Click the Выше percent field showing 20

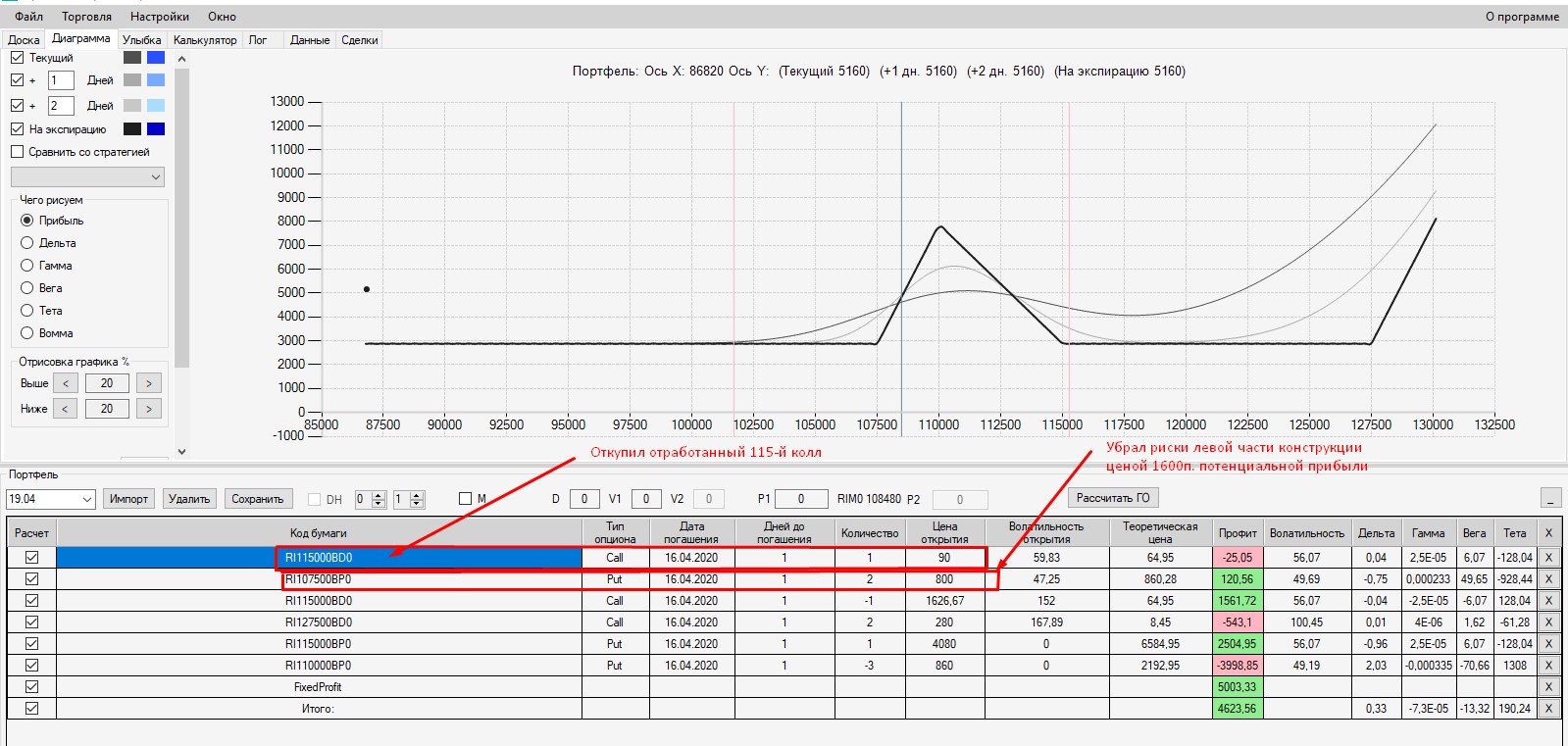click(x=107, y=383)
